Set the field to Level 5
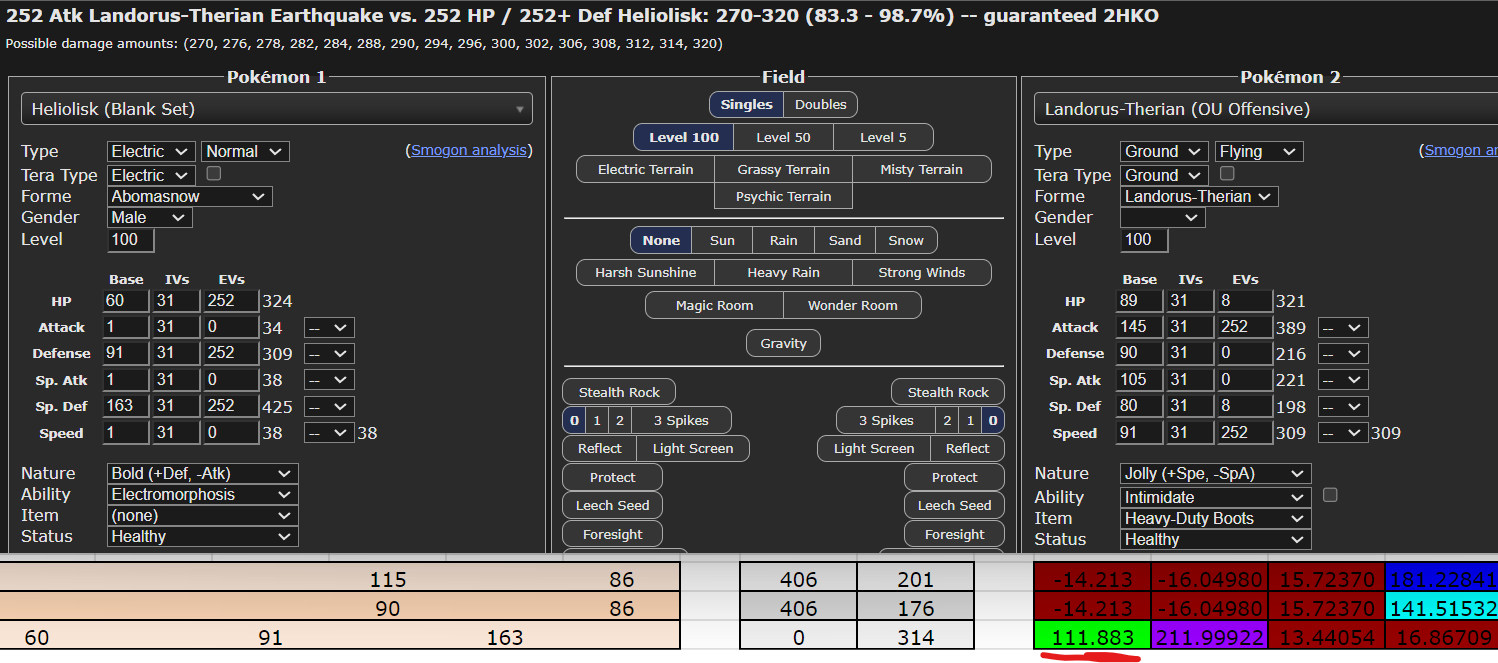This screenshot has height=663, width=1498. 883,137
